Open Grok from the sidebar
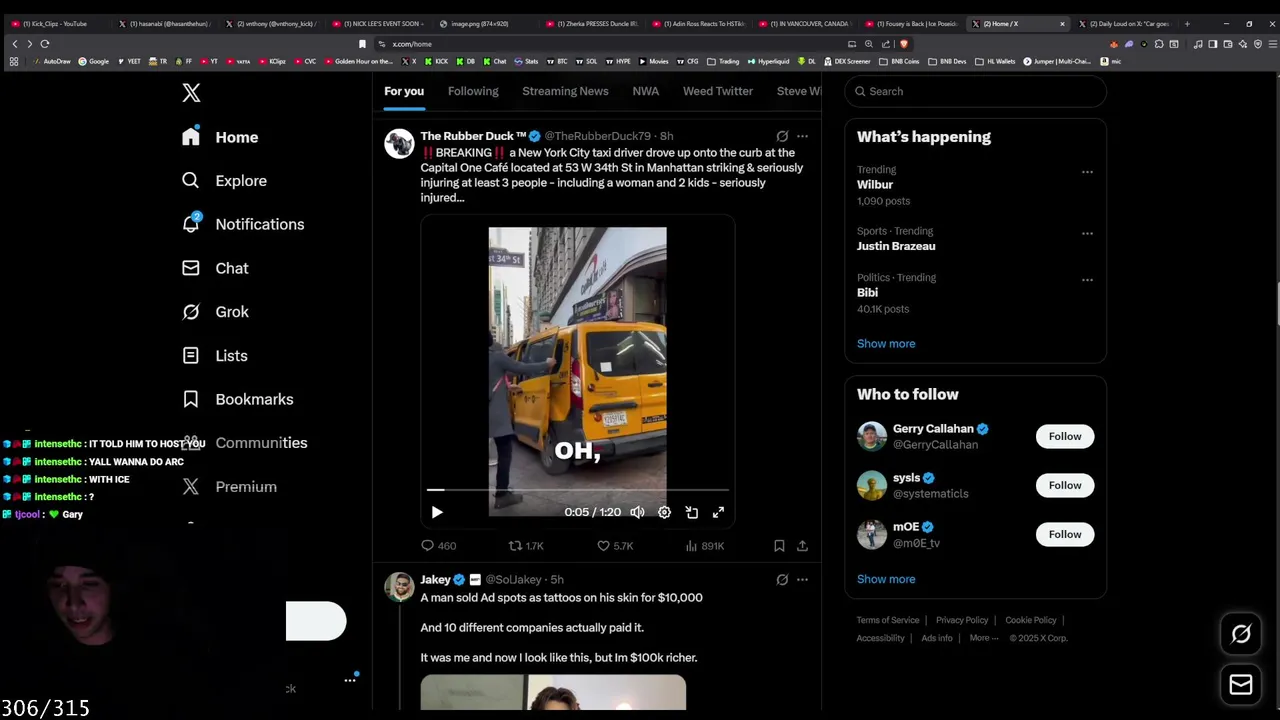The height and width of the screenshot is (720, 1280). click(215, 312)
